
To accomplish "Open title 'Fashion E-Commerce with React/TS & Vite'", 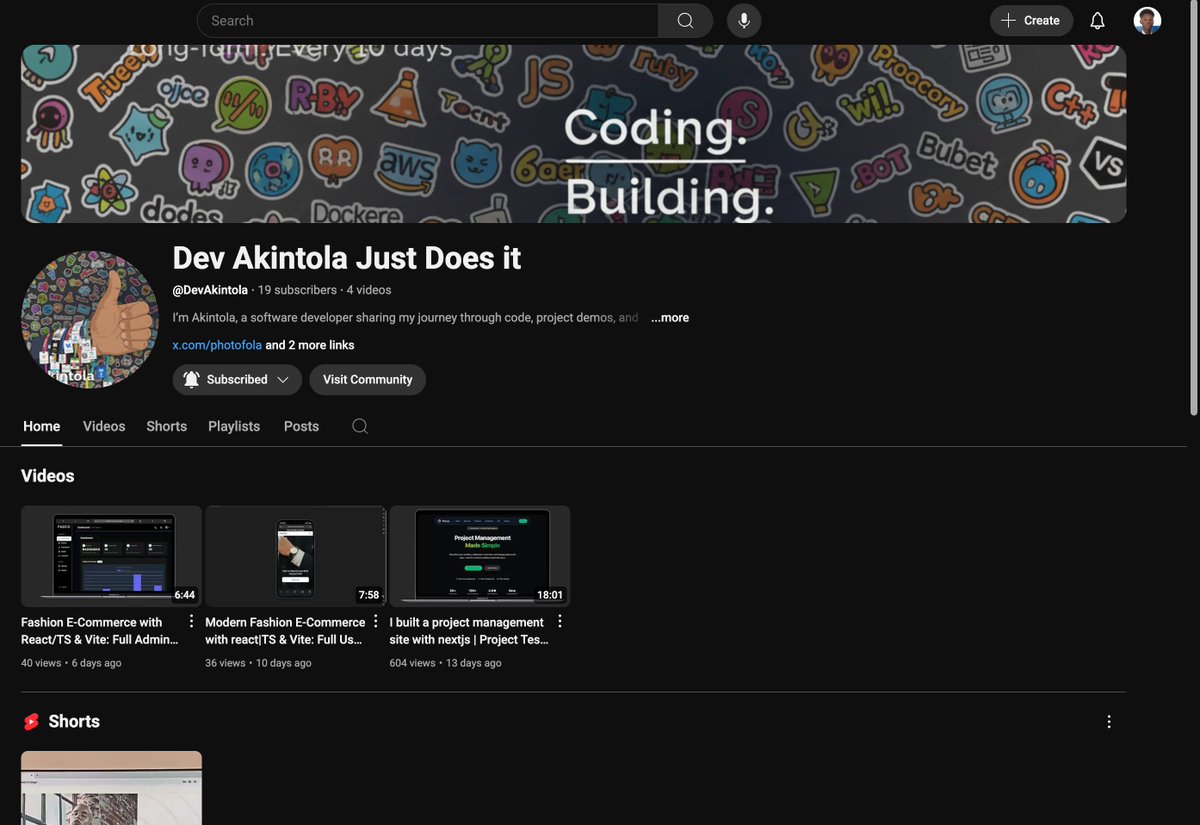I will pyautogui.click(x=100, y=631).
